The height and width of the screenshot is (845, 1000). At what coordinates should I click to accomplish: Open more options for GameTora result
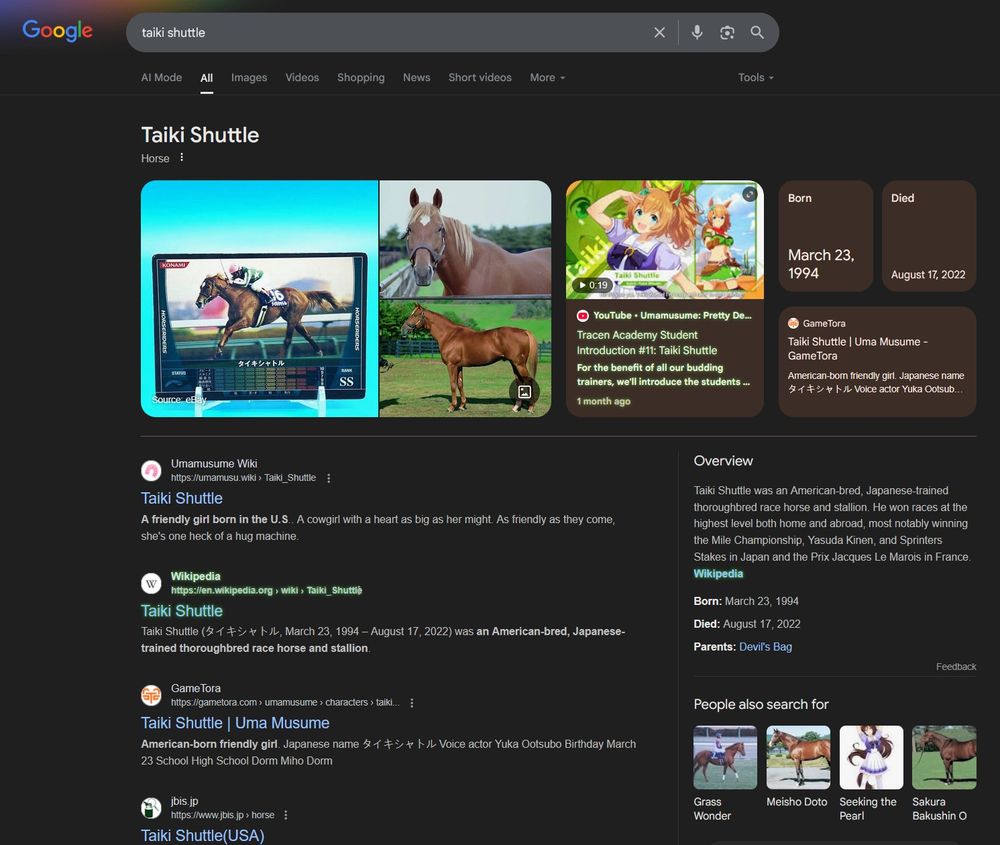click(412, 703)
